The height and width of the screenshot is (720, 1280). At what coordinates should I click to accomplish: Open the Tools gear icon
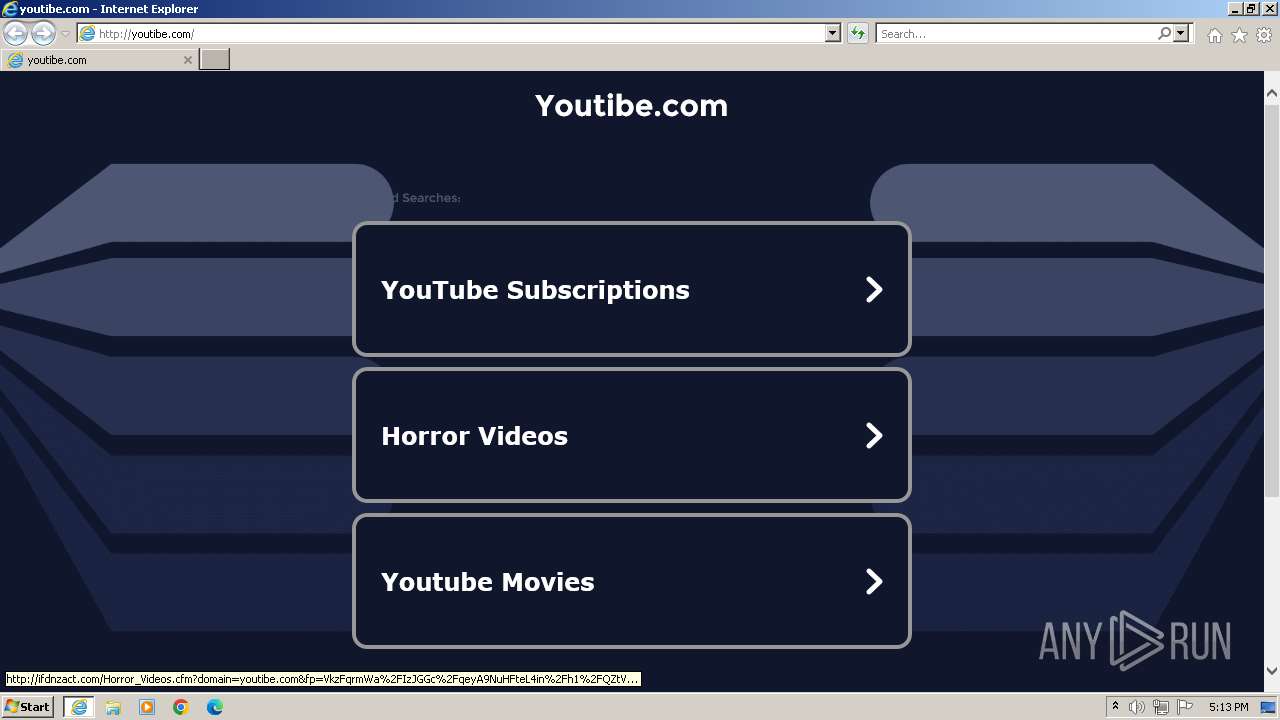pyautogui.click(x=1263, y=35)
